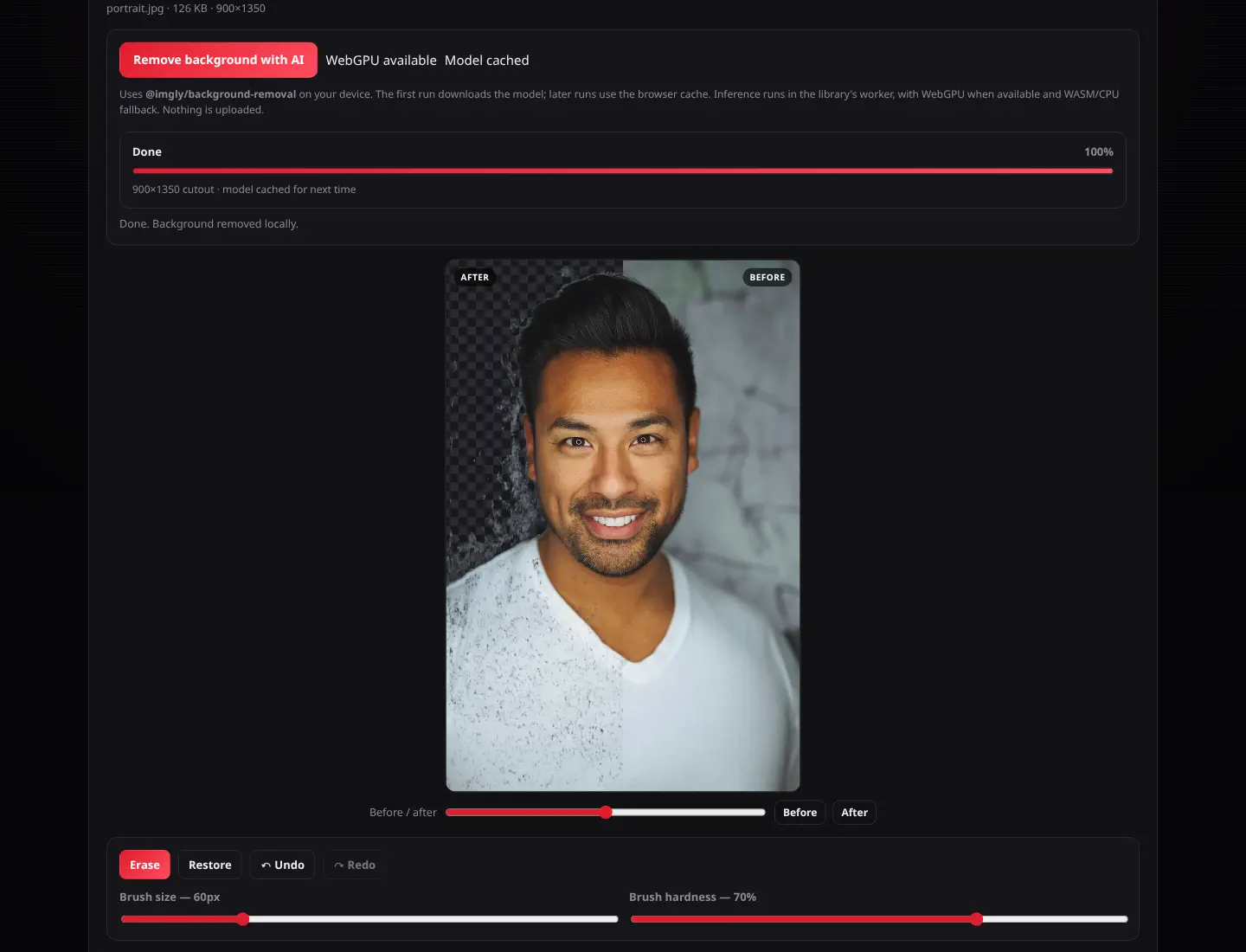Click Remove background with AI button
1246x952 pixels.
[218, 60]
